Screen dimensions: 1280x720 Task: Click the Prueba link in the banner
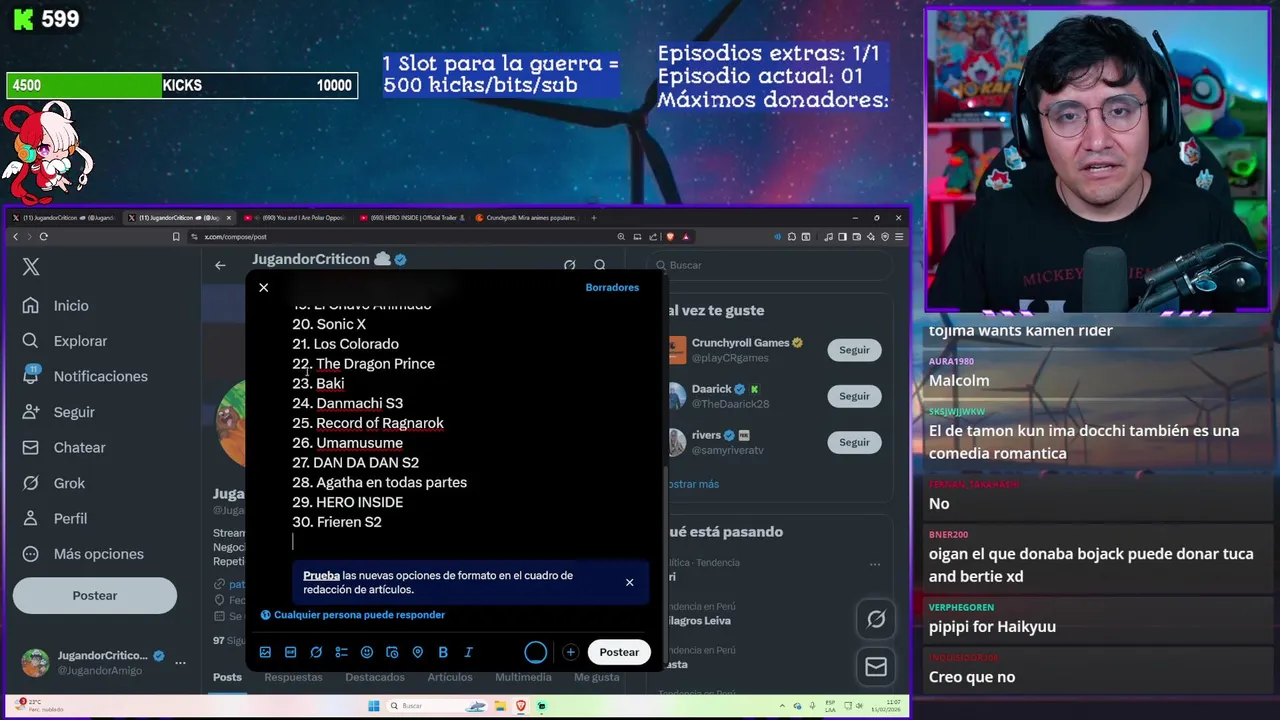click(x=321, y=576)
